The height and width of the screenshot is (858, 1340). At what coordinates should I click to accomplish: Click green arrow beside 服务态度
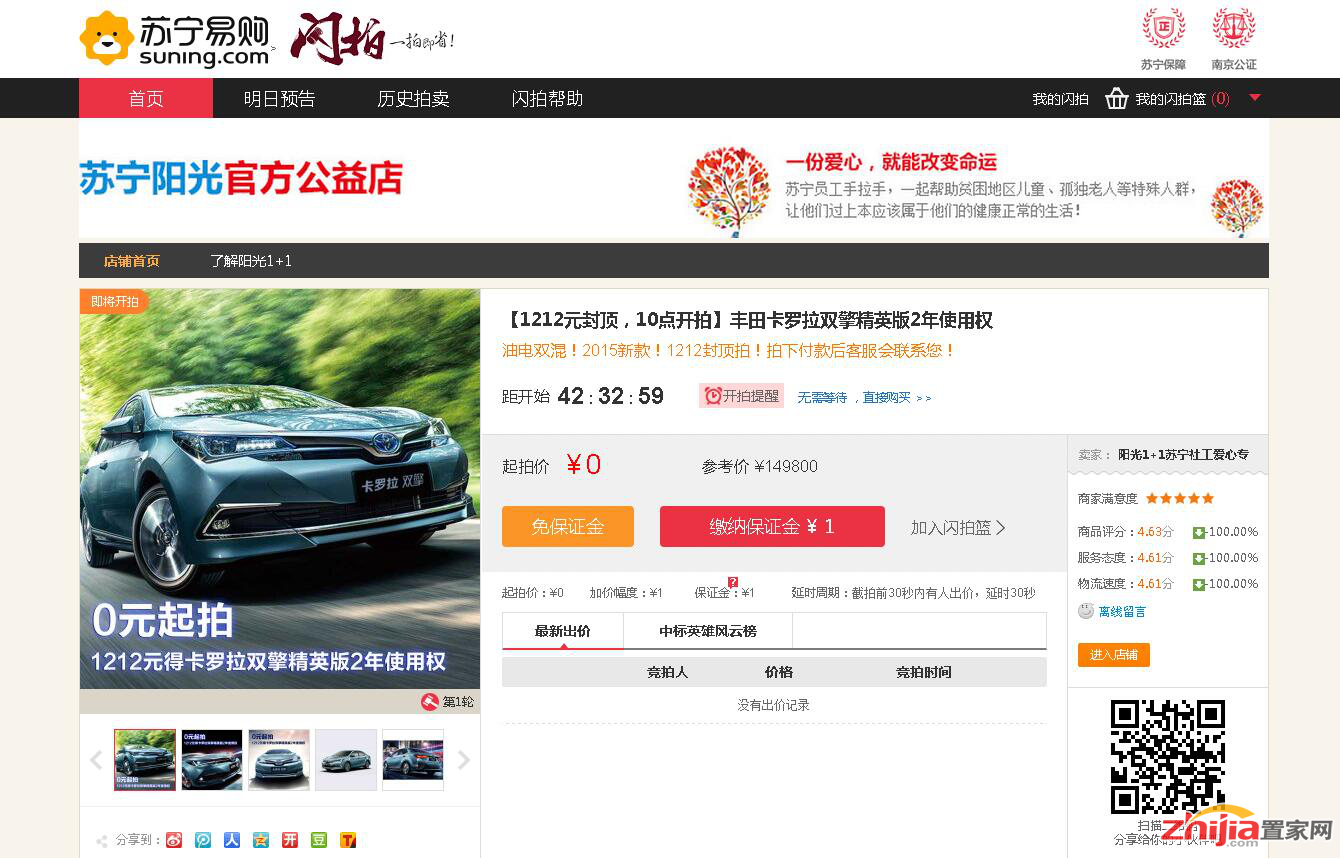click(1199, 558)
